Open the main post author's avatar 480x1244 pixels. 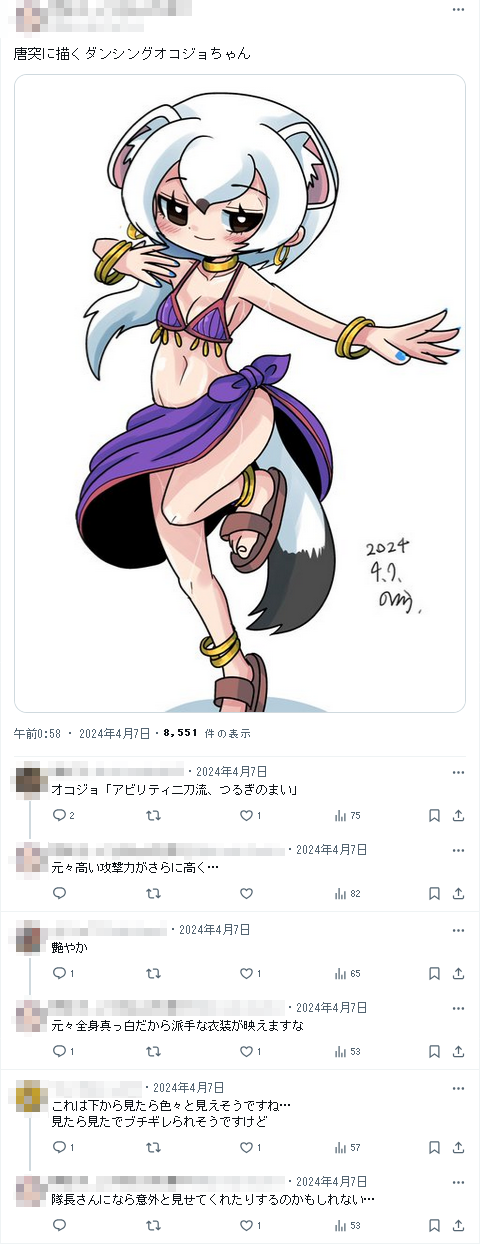[x=33, y=14]
